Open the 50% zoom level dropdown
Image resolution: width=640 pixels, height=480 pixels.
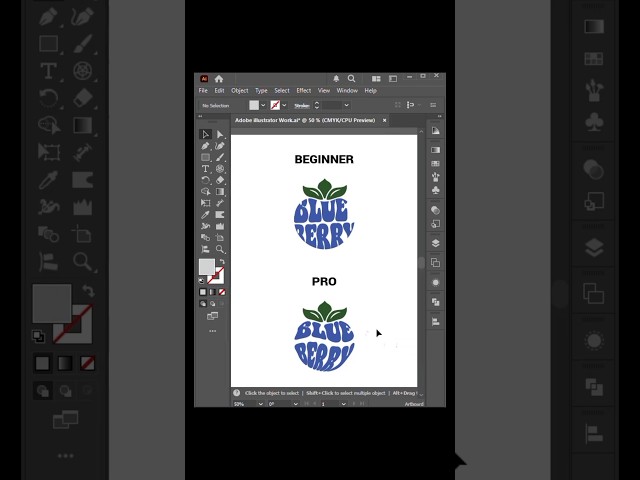pos(260,404)
